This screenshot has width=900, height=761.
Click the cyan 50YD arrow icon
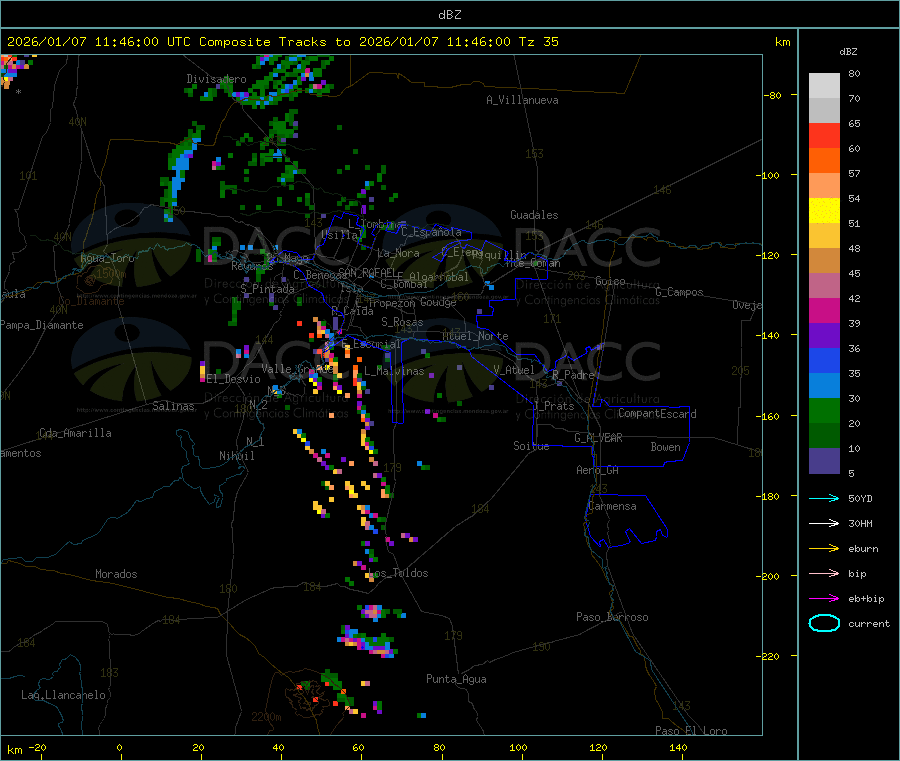coord(824,498)
